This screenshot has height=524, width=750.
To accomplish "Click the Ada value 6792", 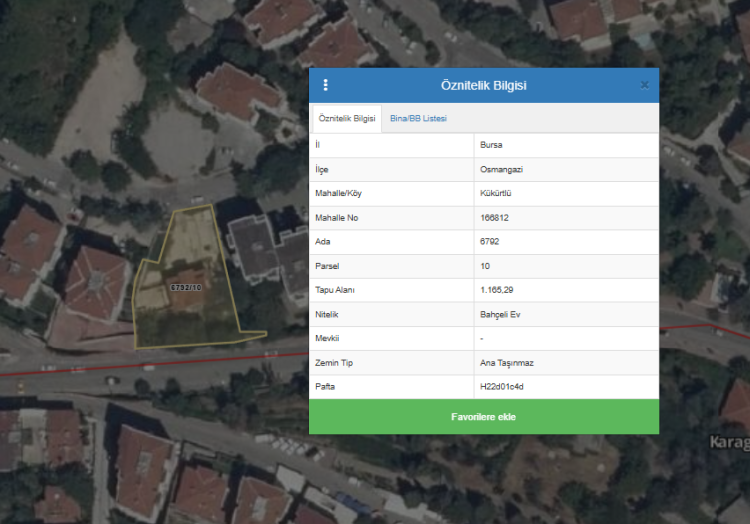I will point(489,242).
